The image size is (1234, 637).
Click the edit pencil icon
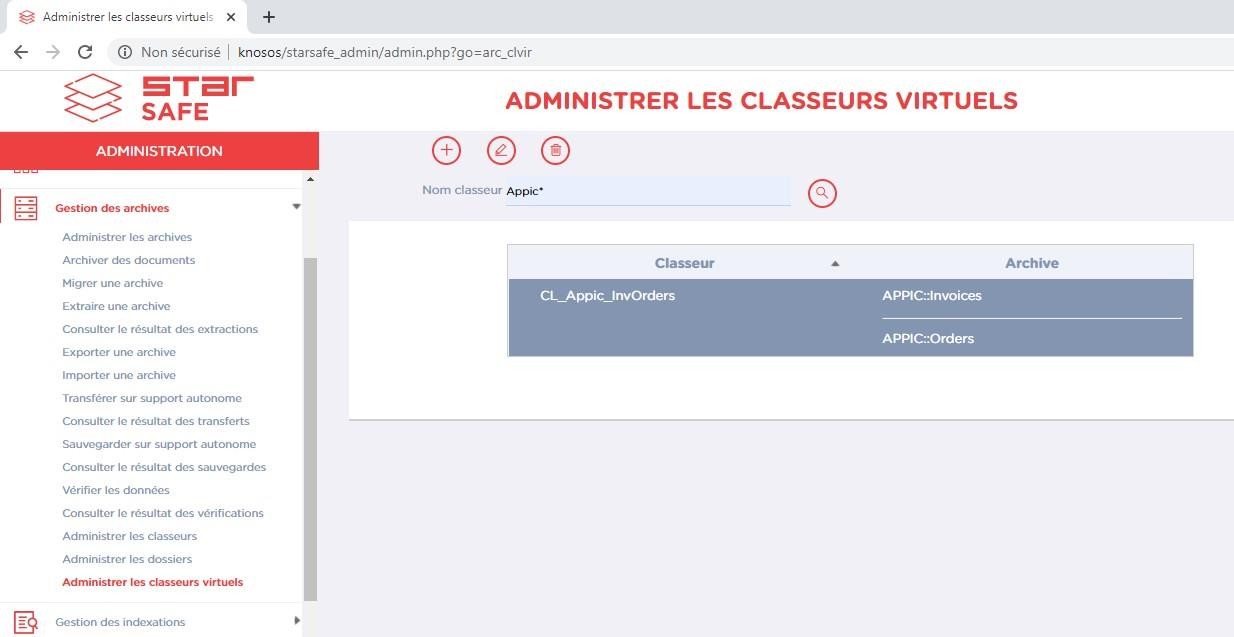click(501, 150)
